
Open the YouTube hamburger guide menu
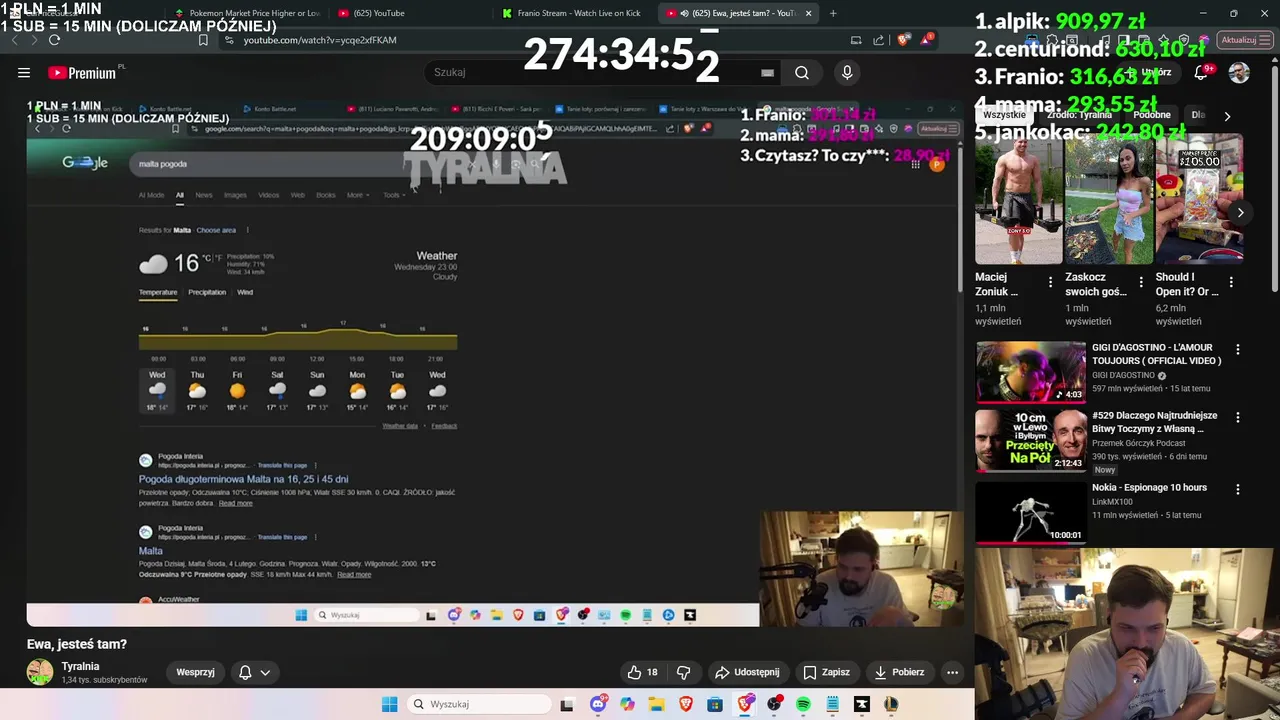[x=24, y=72]
